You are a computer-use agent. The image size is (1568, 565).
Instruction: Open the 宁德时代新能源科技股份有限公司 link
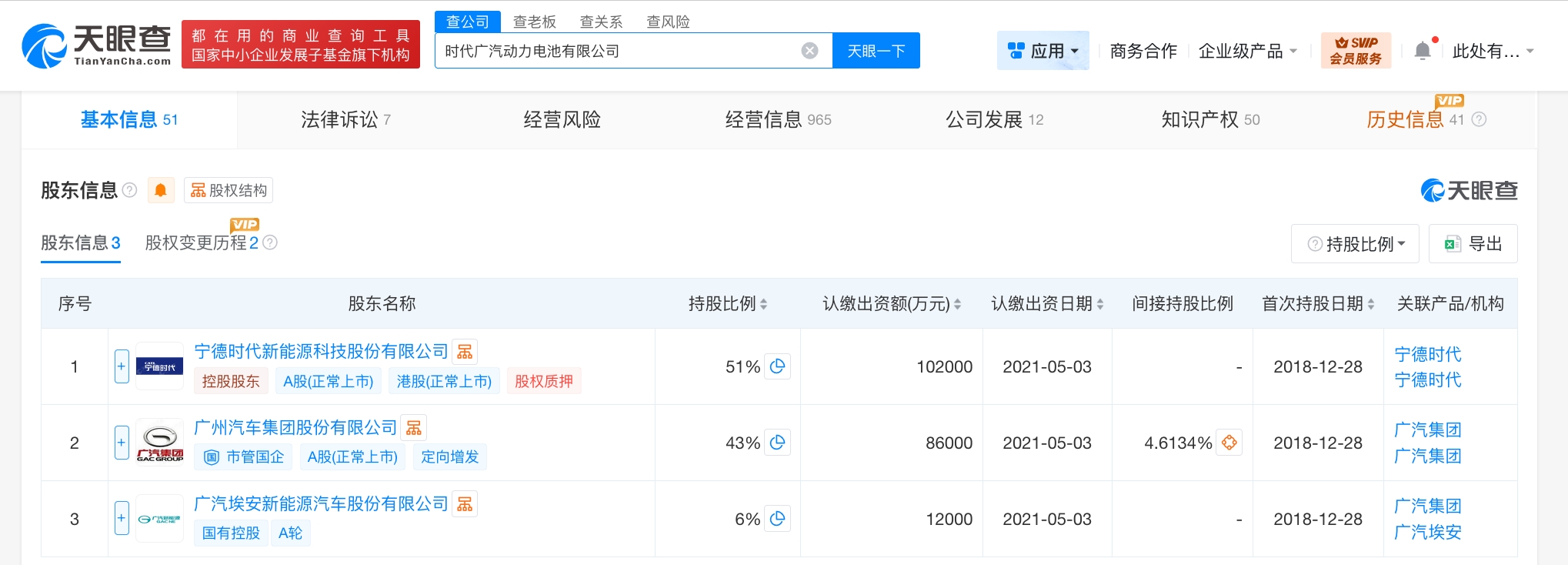(x=321, y=352)
